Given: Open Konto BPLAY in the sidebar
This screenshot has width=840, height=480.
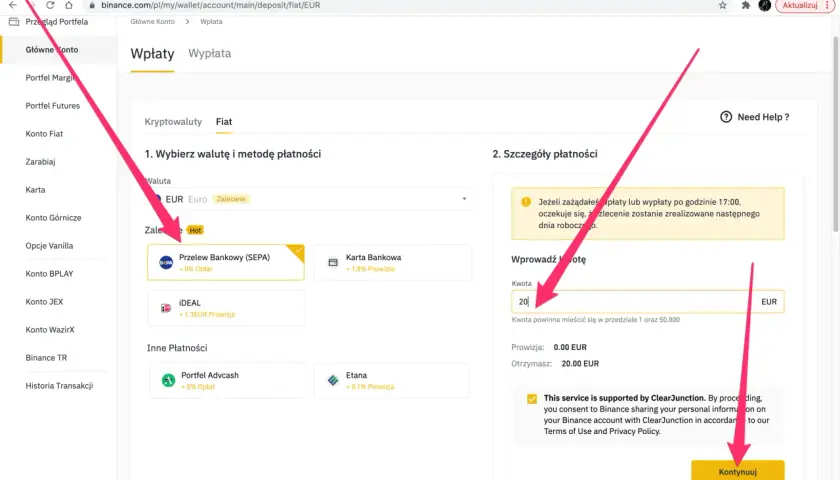Looking at the screenshot, I should pos(49,273).
